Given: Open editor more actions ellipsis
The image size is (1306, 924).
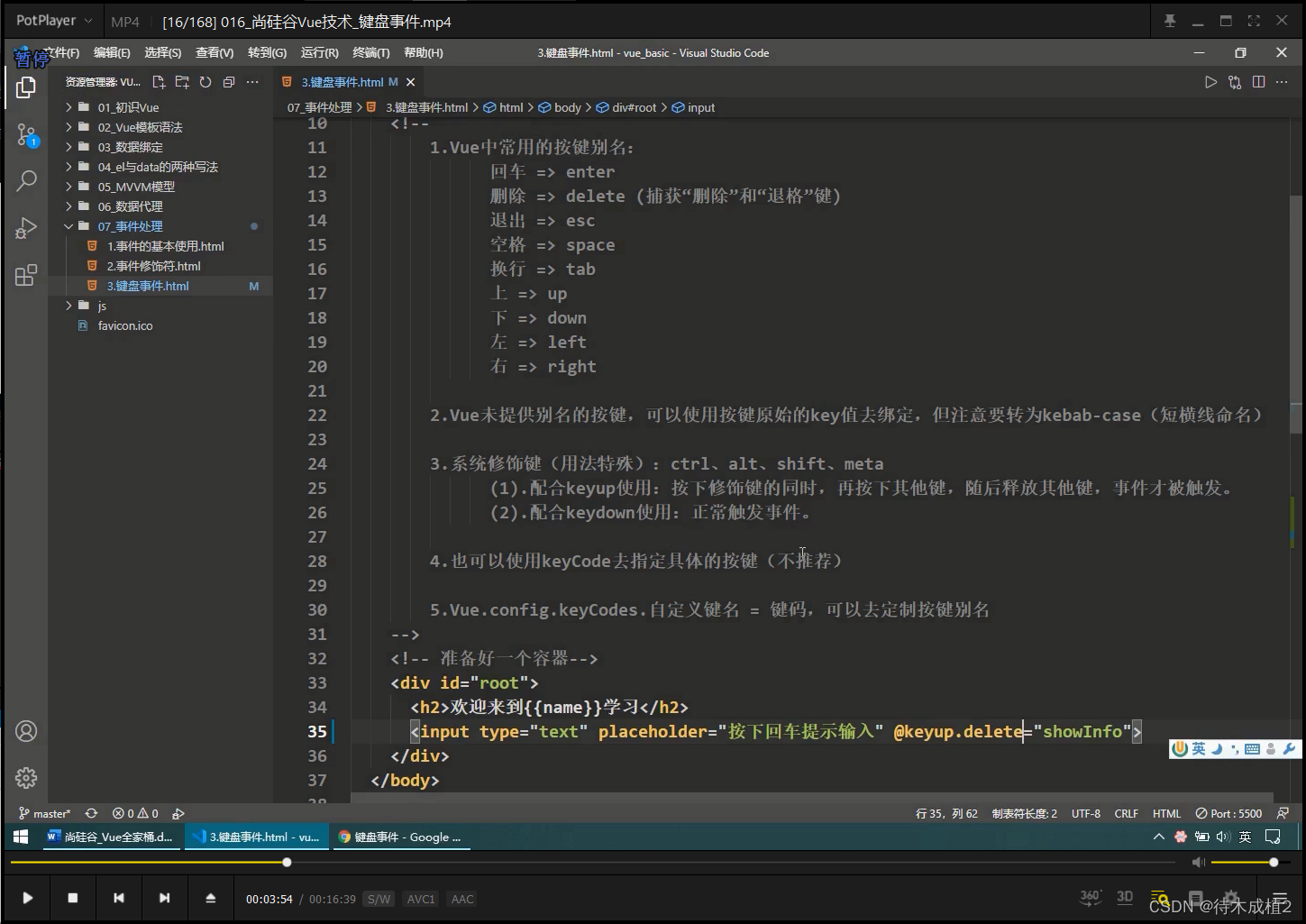Looking at the screenshot, I should 1282,82.
